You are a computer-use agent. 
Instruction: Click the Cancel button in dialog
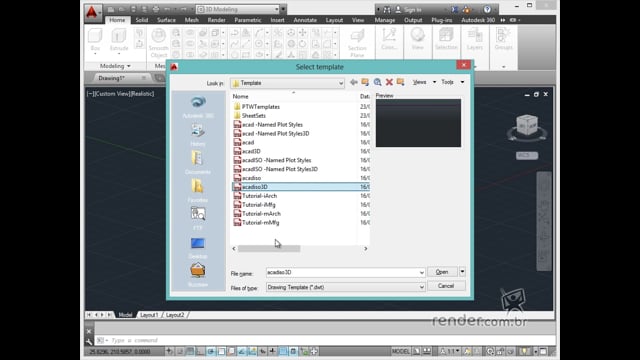446,286
